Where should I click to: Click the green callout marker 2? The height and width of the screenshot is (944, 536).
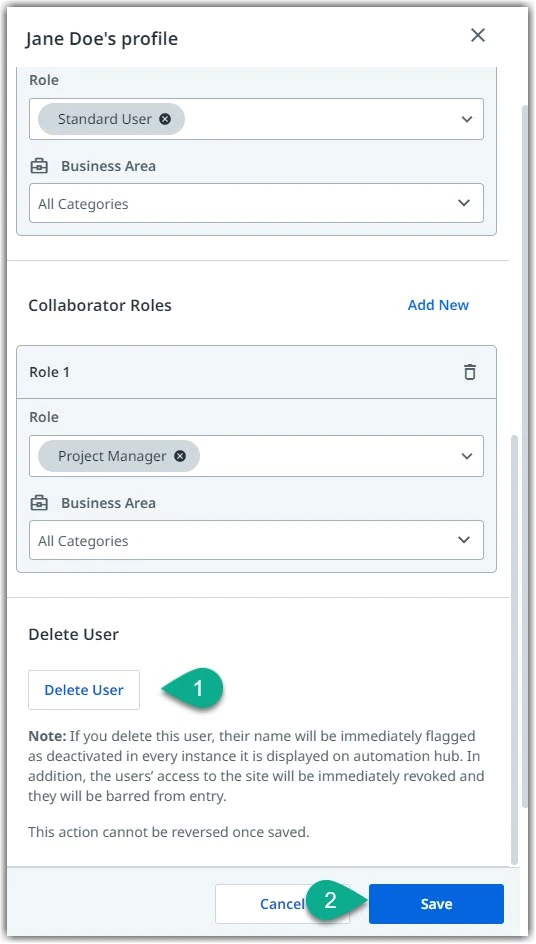336,900
